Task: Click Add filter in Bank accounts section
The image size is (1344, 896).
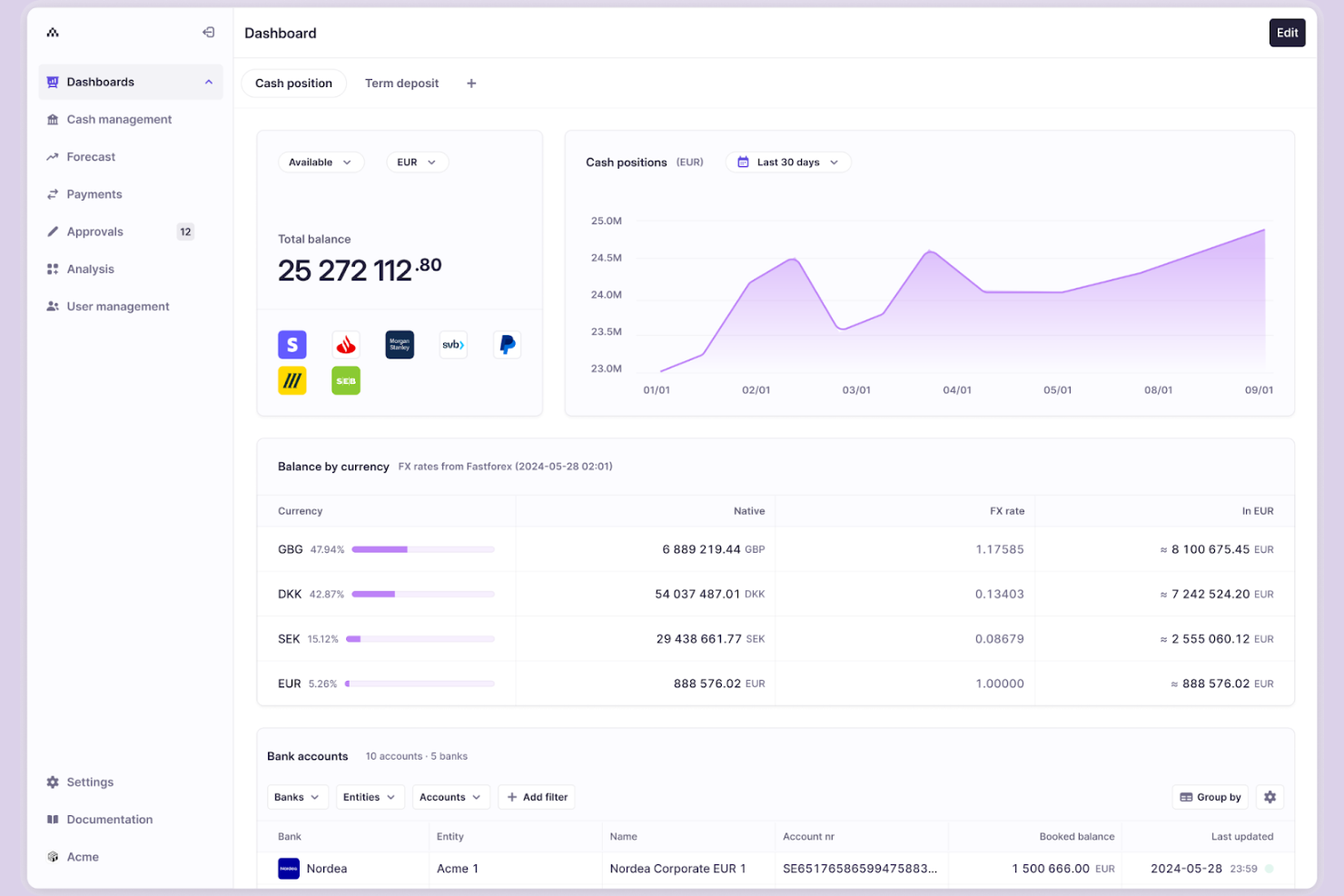Action: coord(536,797)
